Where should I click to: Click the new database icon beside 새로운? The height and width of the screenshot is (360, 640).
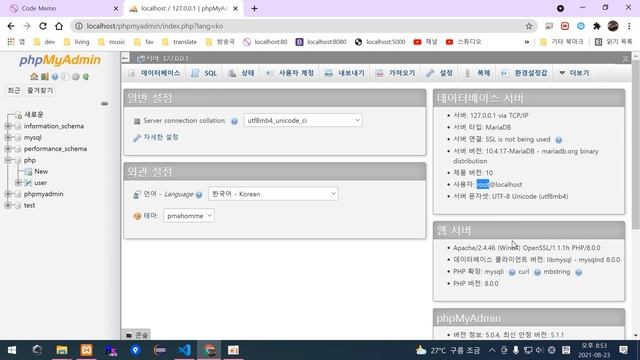18,115
